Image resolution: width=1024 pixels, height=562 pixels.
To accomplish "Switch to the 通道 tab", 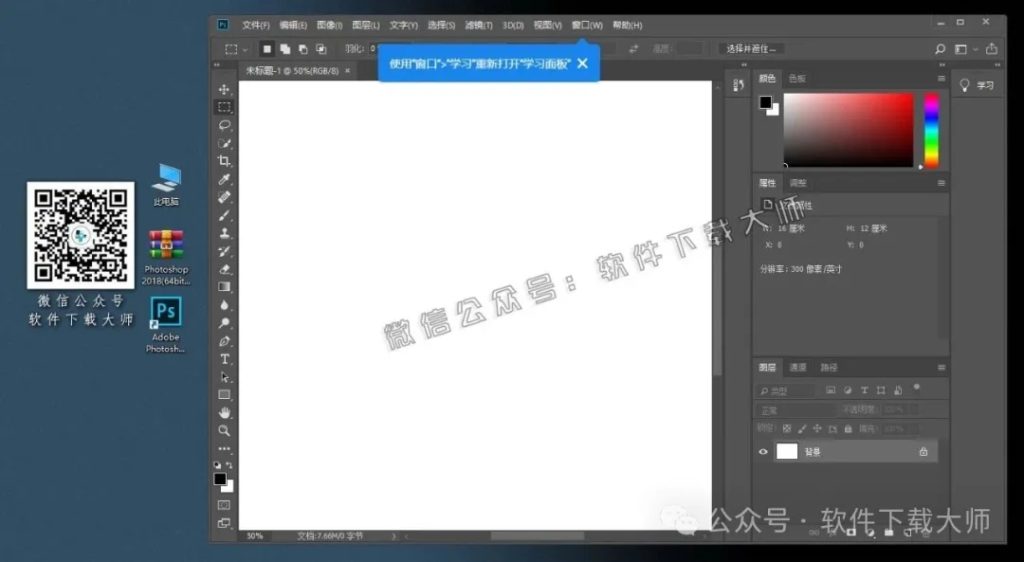I will [798, 368].
